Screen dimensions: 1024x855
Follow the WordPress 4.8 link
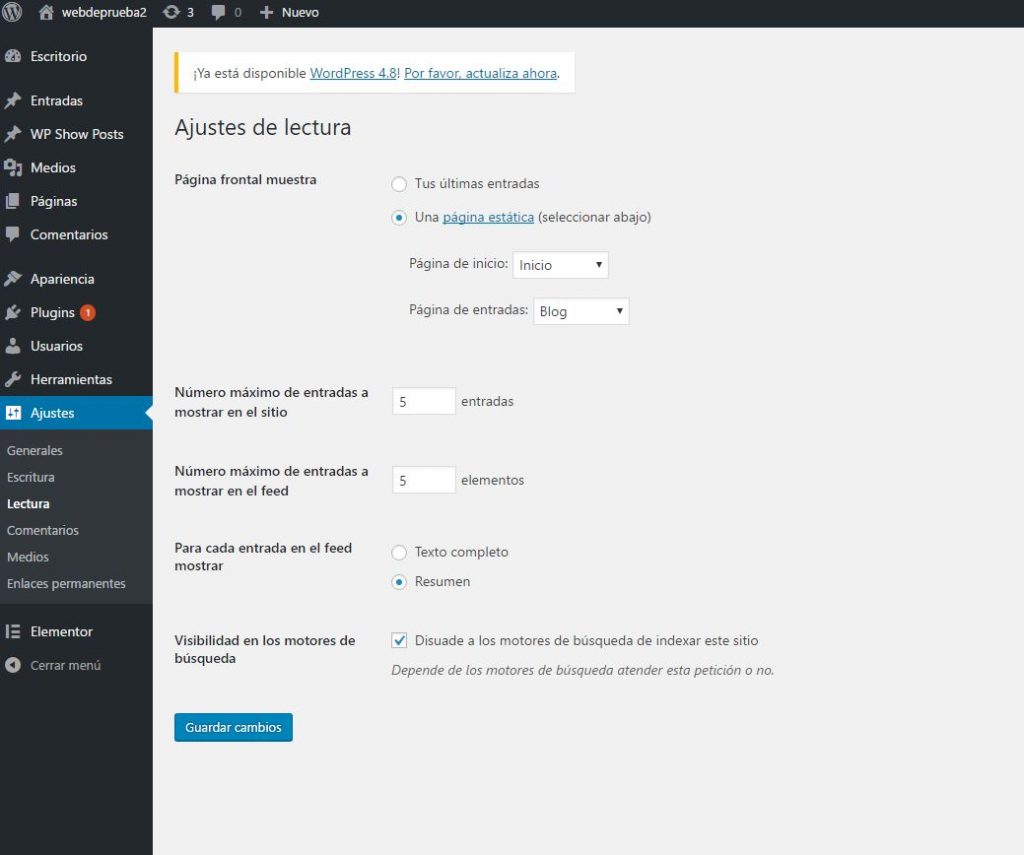tap(353, 73)
